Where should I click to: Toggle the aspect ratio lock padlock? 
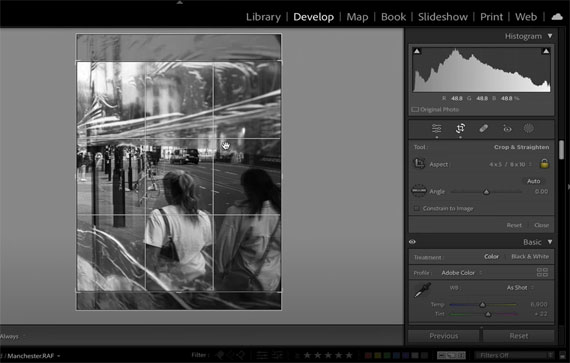(x=544, y=164)
